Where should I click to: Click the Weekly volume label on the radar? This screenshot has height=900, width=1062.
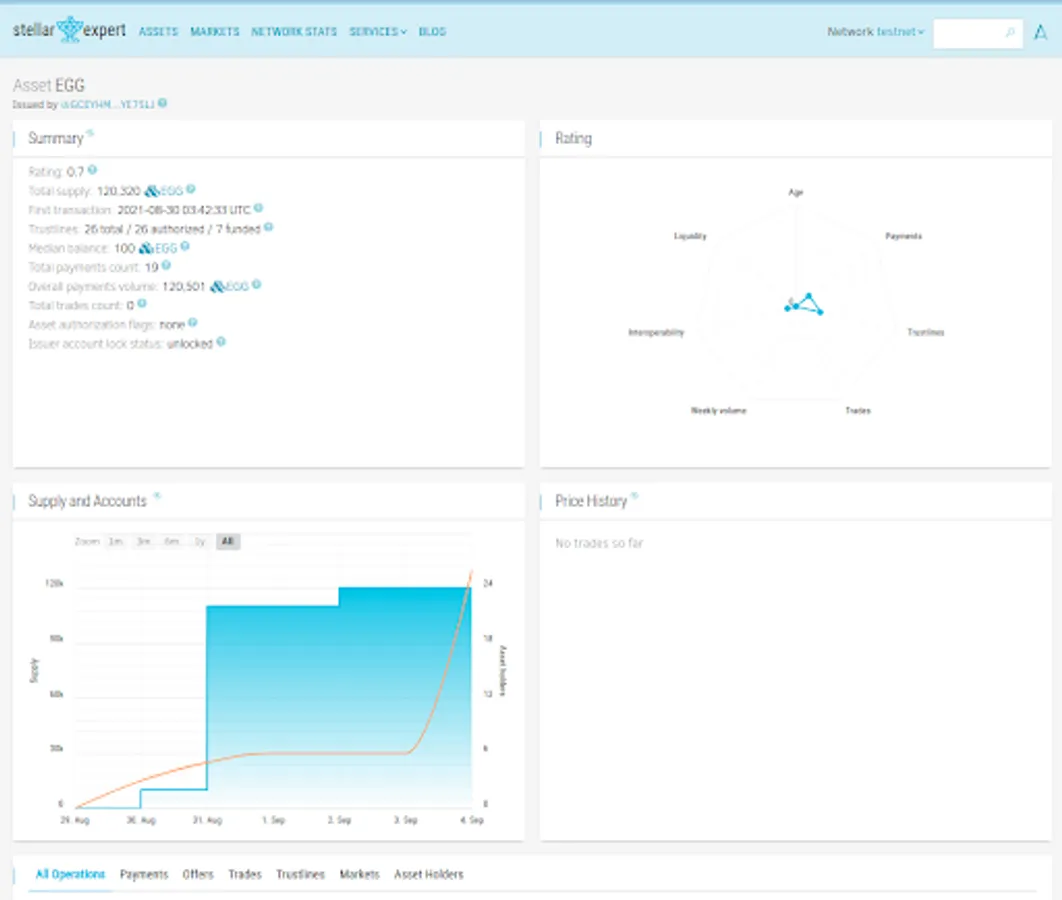(x=719, y=410)
